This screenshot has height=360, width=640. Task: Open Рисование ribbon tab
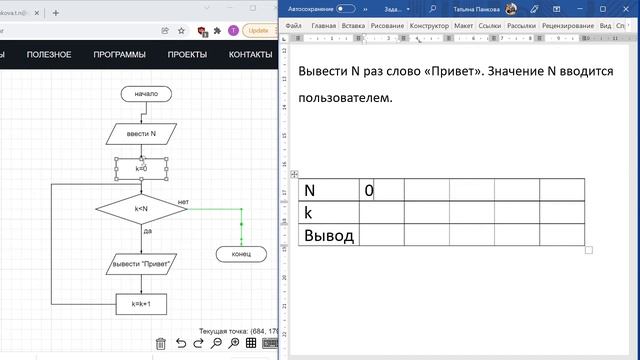[387, 26]
